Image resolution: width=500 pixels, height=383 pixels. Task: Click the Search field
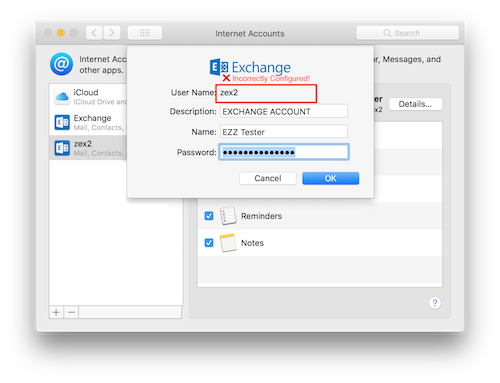point(407,33)
